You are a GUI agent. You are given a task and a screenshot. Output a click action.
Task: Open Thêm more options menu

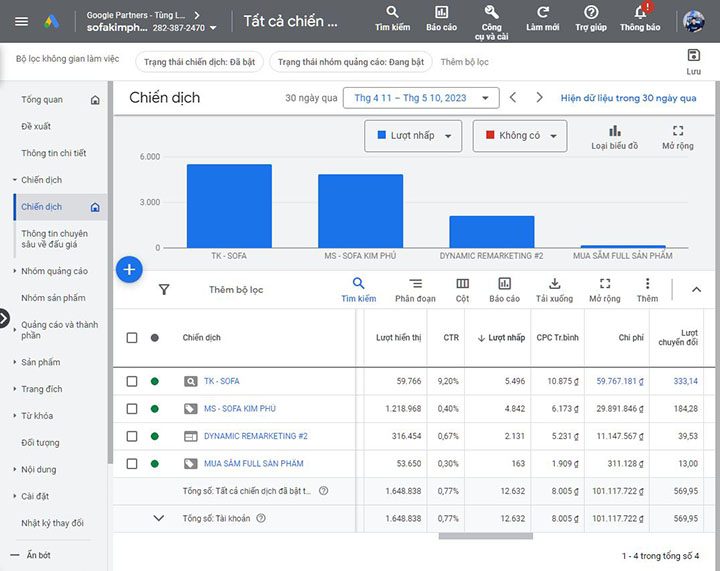(x=647, y=290)
